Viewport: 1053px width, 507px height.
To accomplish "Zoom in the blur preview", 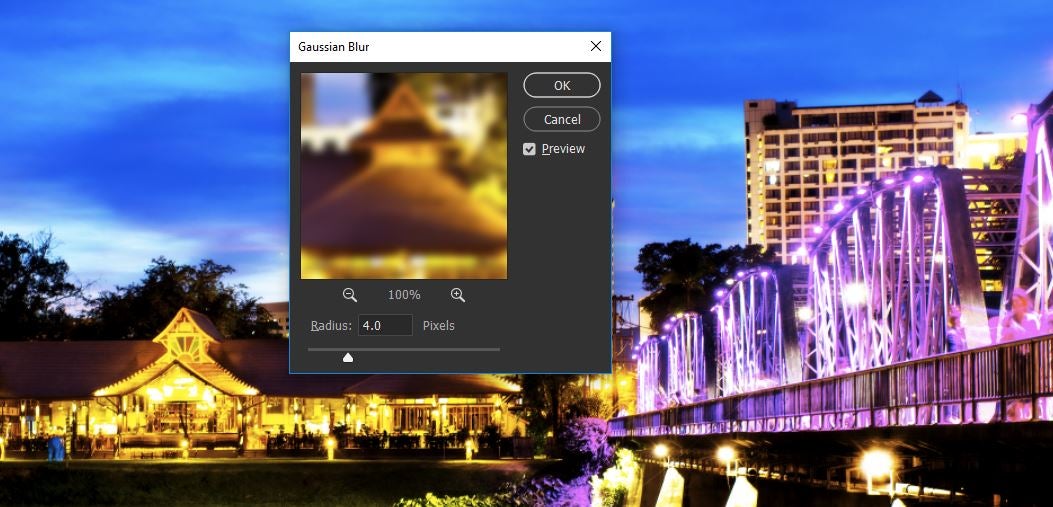I will (458, 295).
